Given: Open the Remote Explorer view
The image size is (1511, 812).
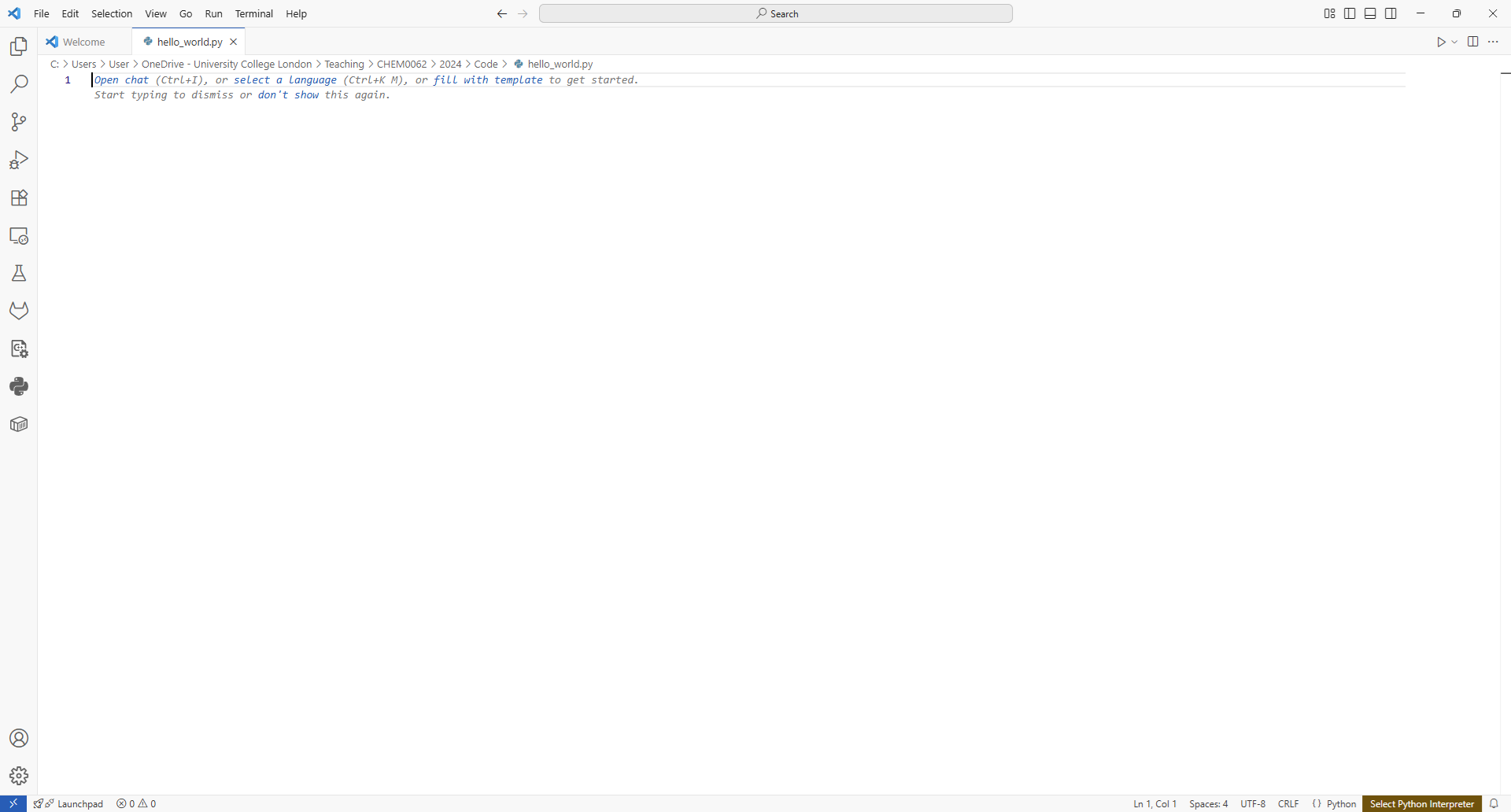Looking at the screenshot, I should click(x=18, y=235).
